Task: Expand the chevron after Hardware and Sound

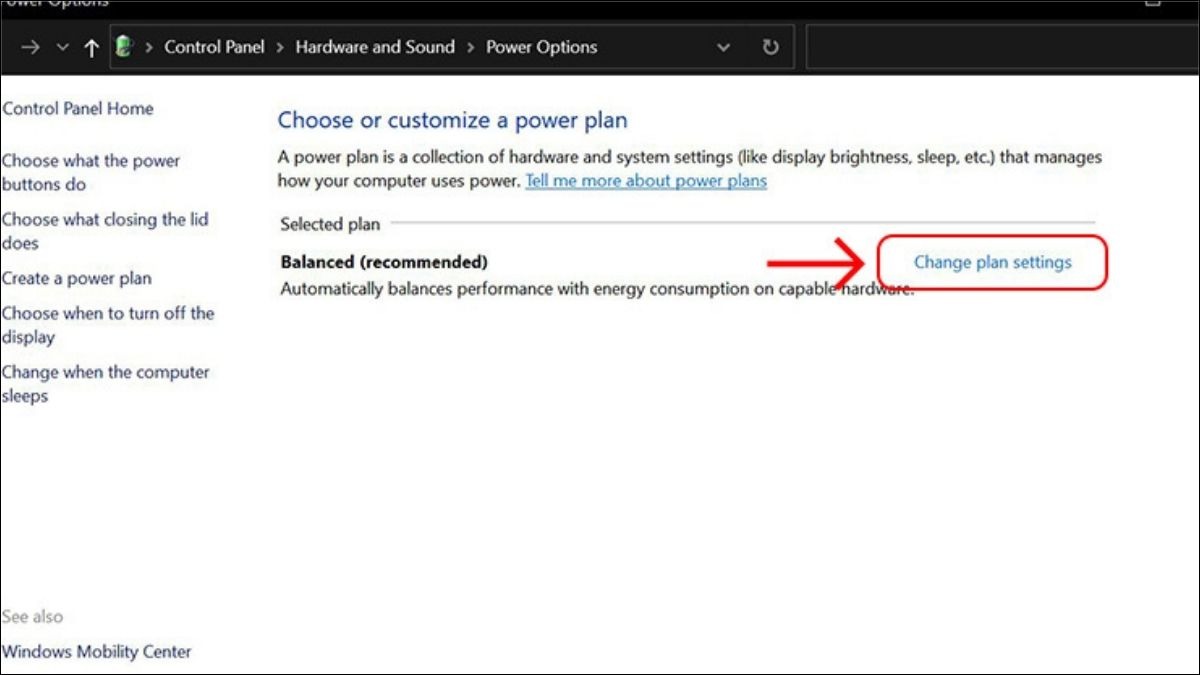Action: point(470,47)
